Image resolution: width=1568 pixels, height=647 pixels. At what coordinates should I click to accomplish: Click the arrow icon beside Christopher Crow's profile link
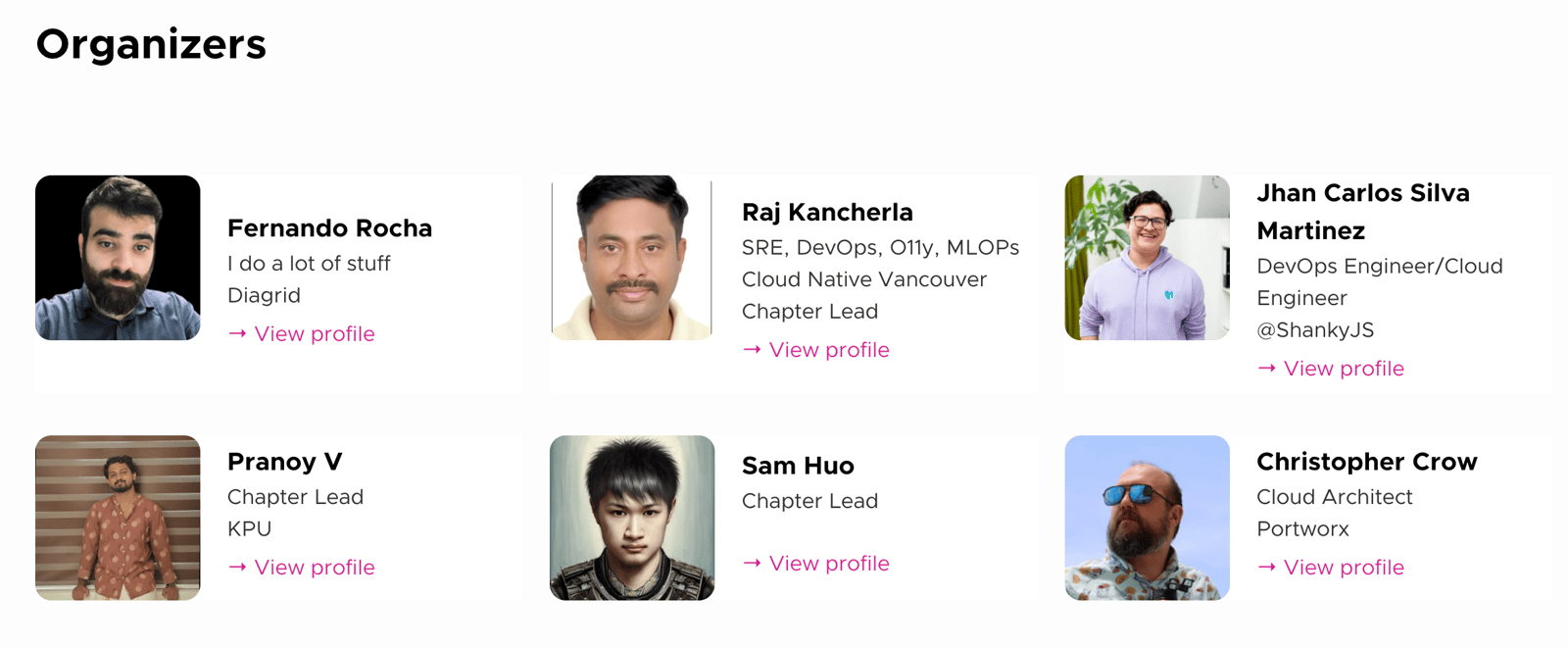click(1266, 568)
